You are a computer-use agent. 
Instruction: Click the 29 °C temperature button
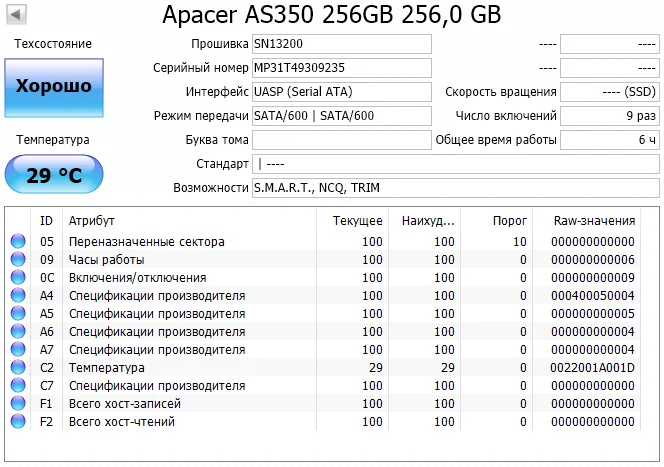(x=54, y=174)
